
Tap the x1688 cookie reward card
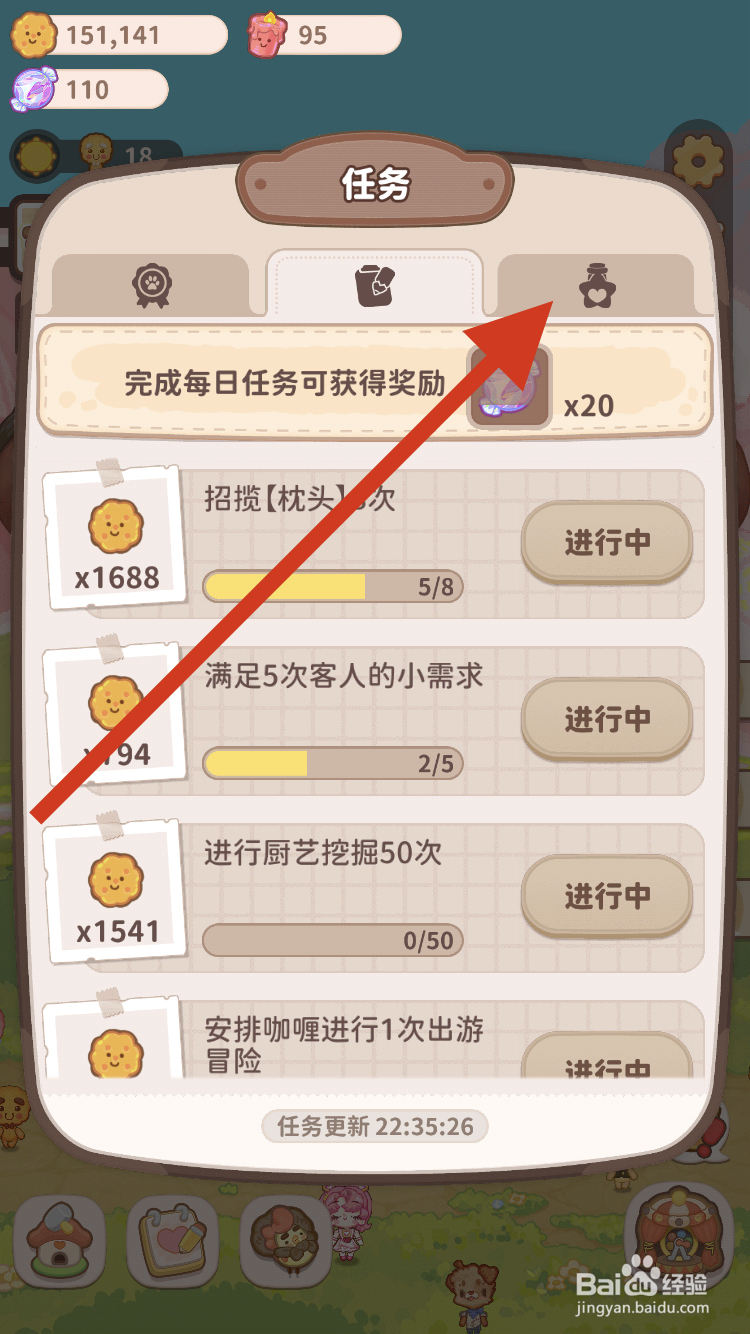(x=116, y=537)
